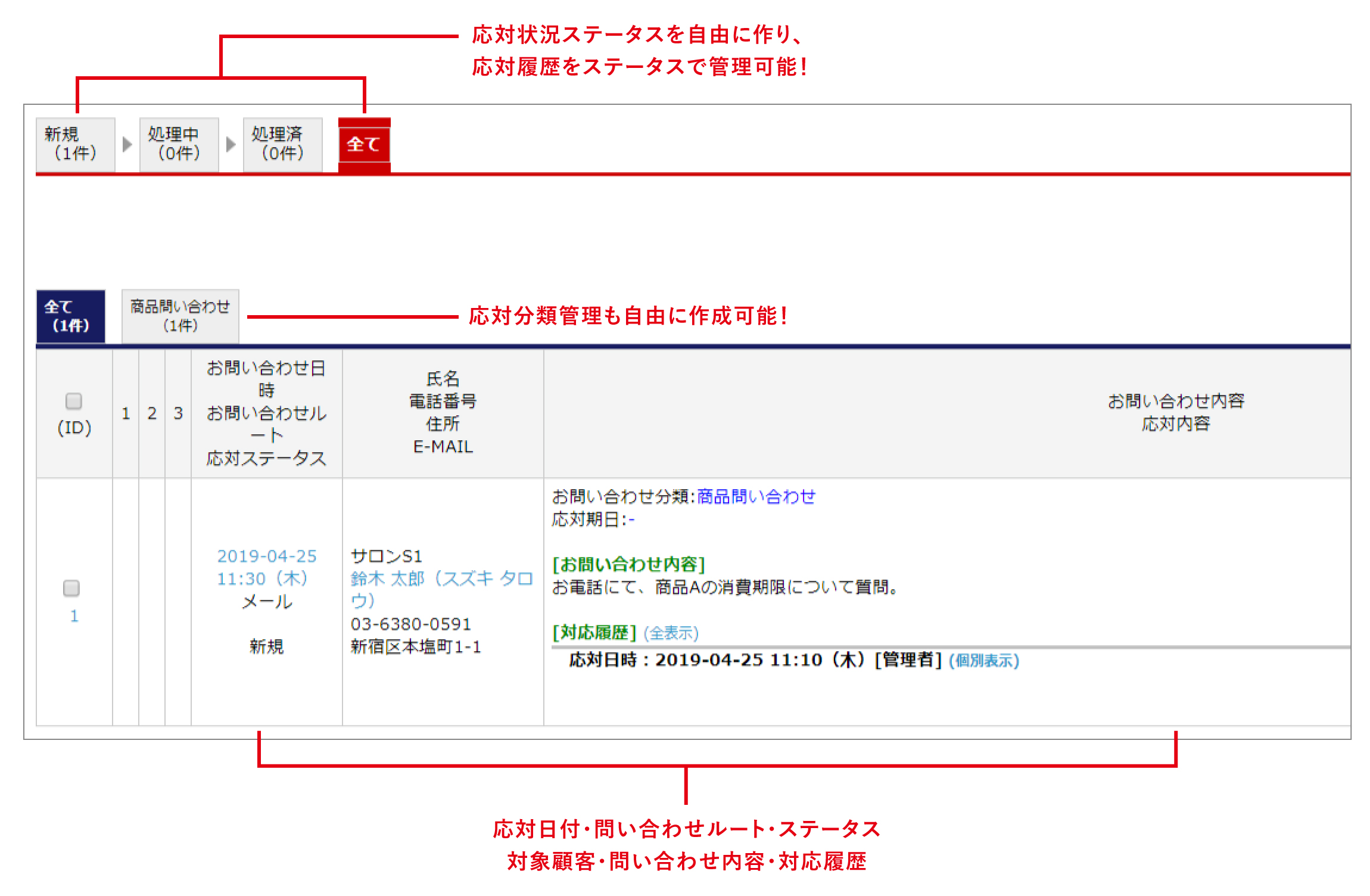Switch to the 処理中 (0件) status tab
Screen dimensions: 1370x896
click(179, 144)
